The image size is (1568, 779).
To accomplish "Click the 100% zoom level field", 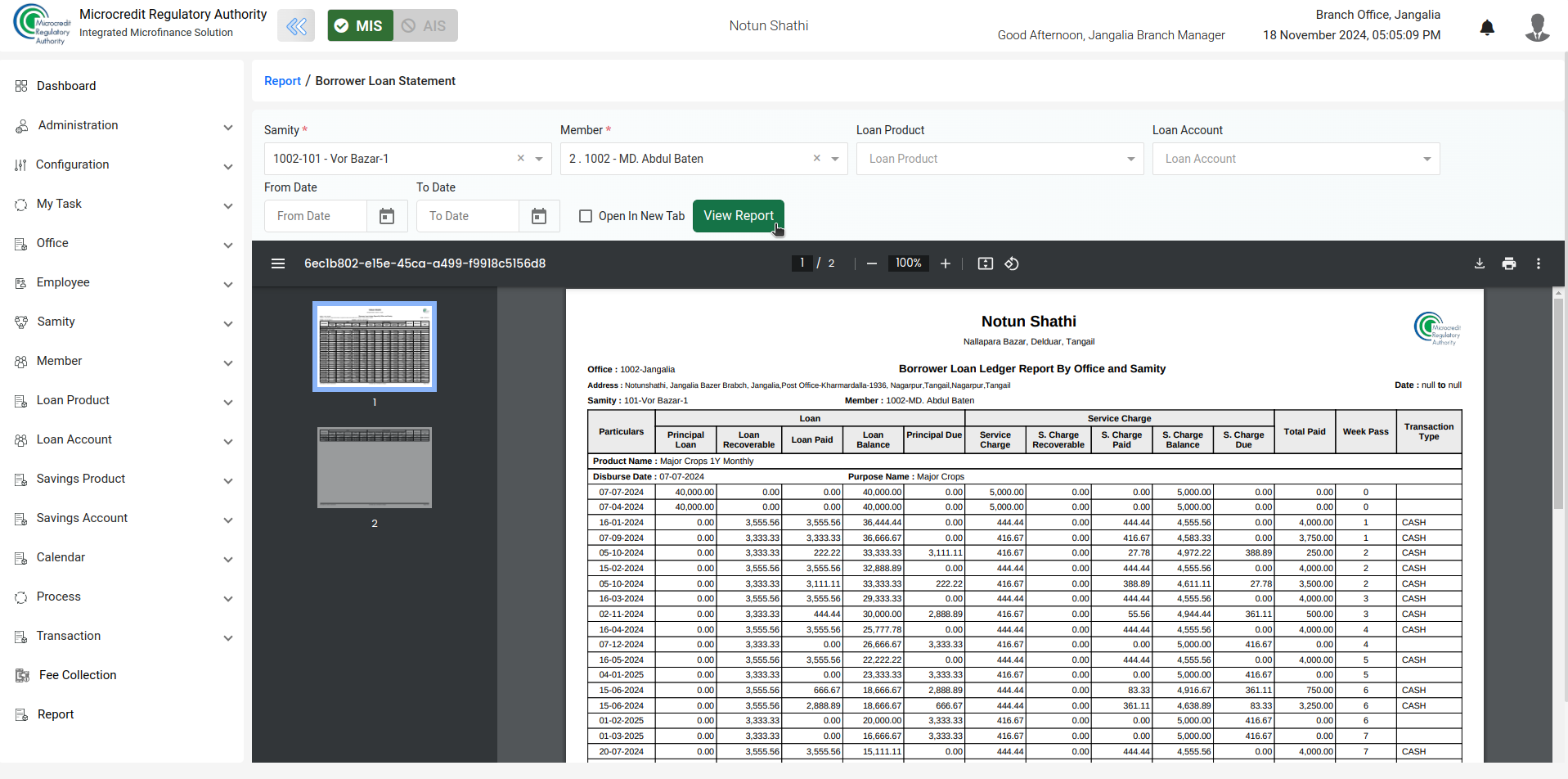I will [x=908, y=263].
